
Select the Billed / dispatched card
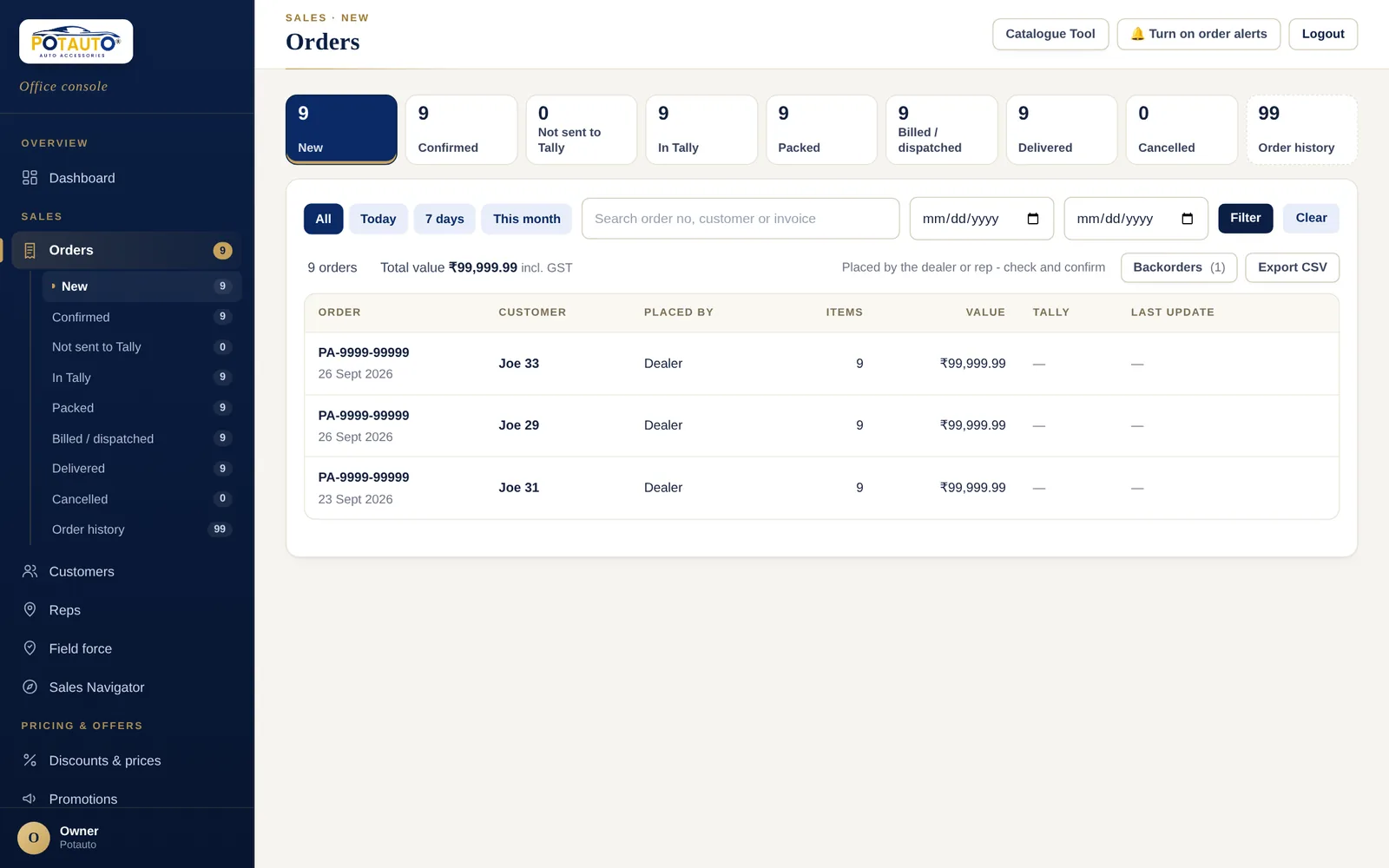942,129
